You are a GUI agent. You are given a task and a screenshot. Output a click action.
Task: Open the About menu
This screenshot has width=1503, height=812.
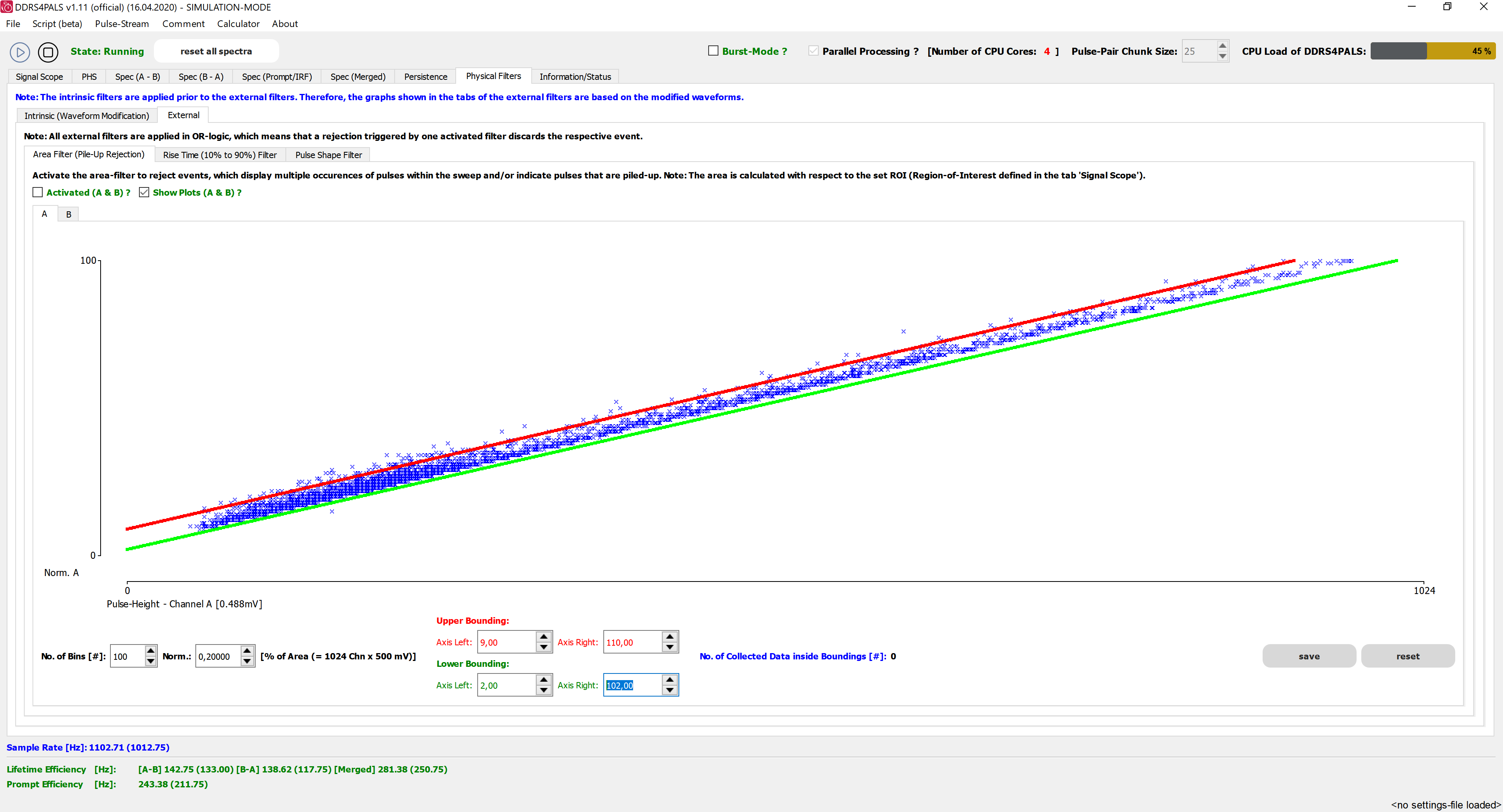pyautogui.click(x=285, y=24)
